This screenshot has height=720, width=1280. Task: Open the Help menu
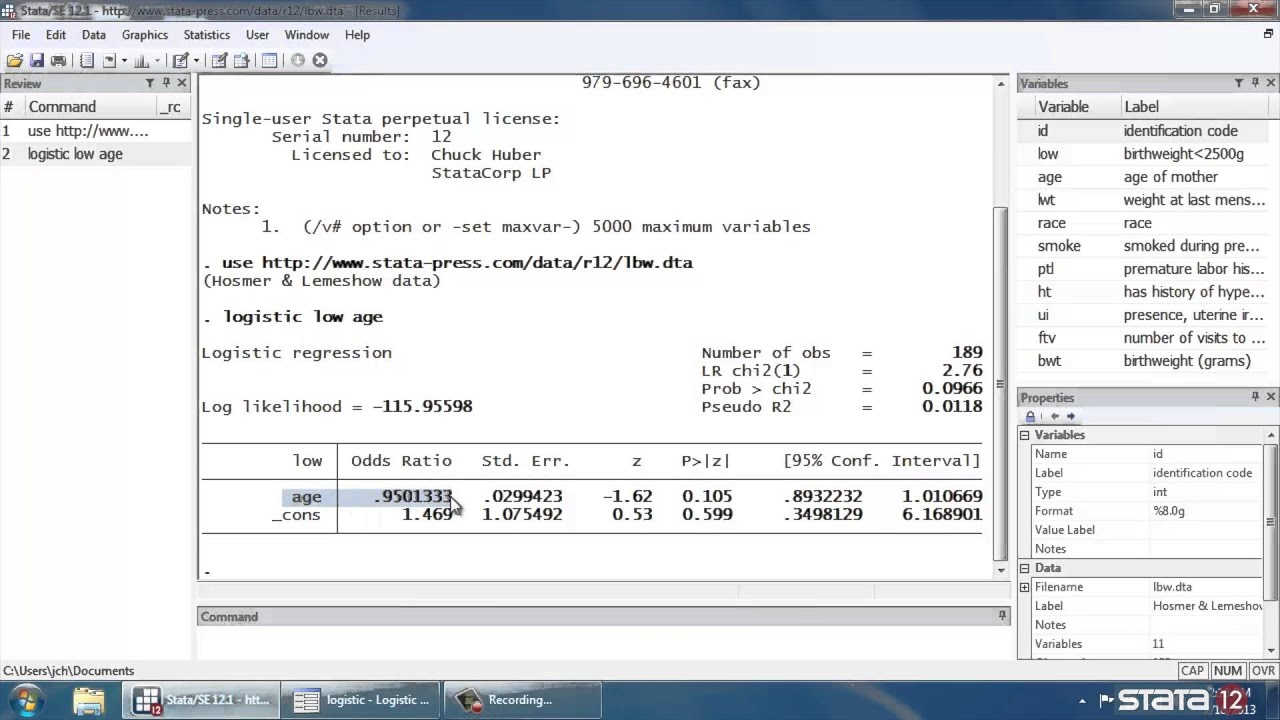point(358,35)
